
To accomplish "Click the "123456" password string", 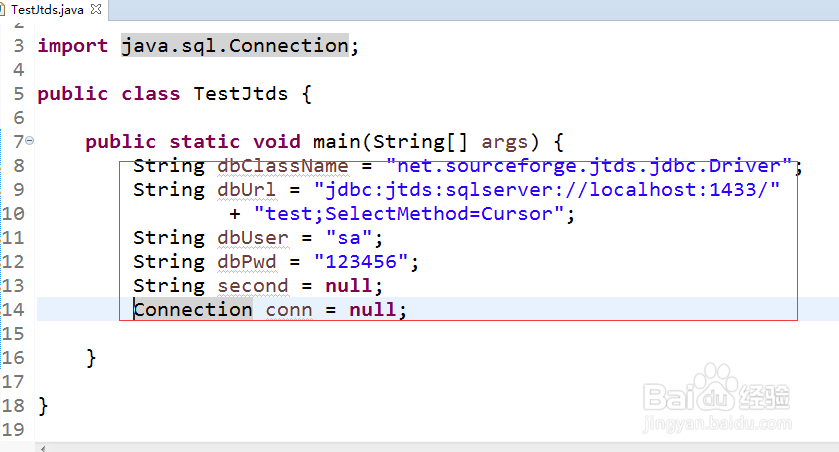I will tap(362, 262).
